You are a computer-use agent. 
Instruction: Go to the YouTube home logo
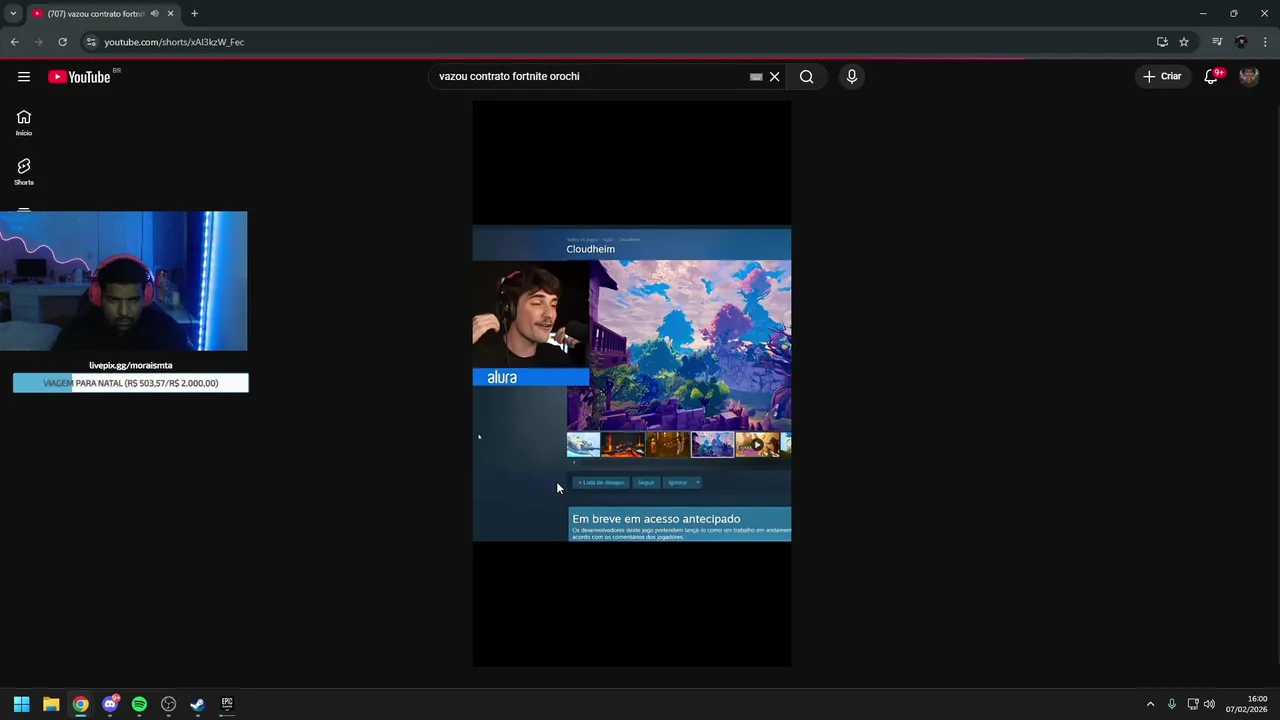pyautogui.click(x=79, y=77)
